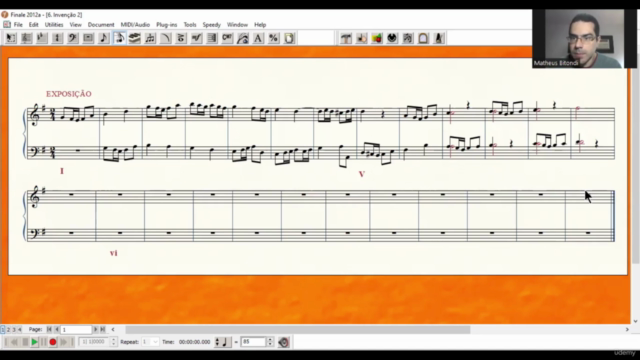Viewport: 640px width, 360px height.
Task: Select the Simple Entry note tool
Action: click(x=104, y=38)
